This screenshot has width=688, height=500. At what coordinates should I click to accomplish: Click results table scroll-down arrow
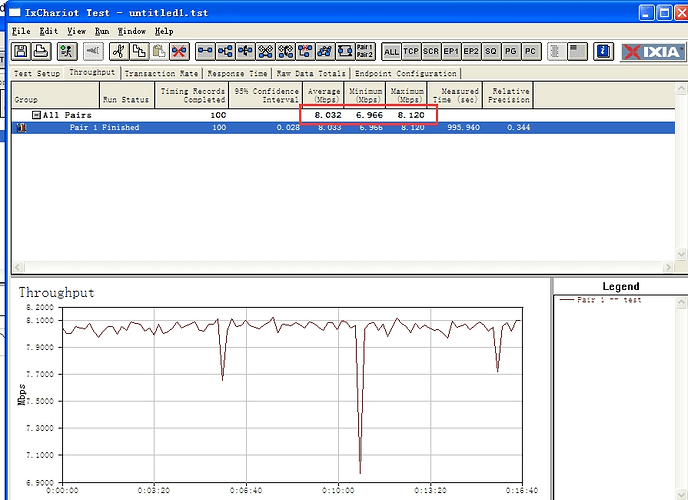(x=681, y=254)
